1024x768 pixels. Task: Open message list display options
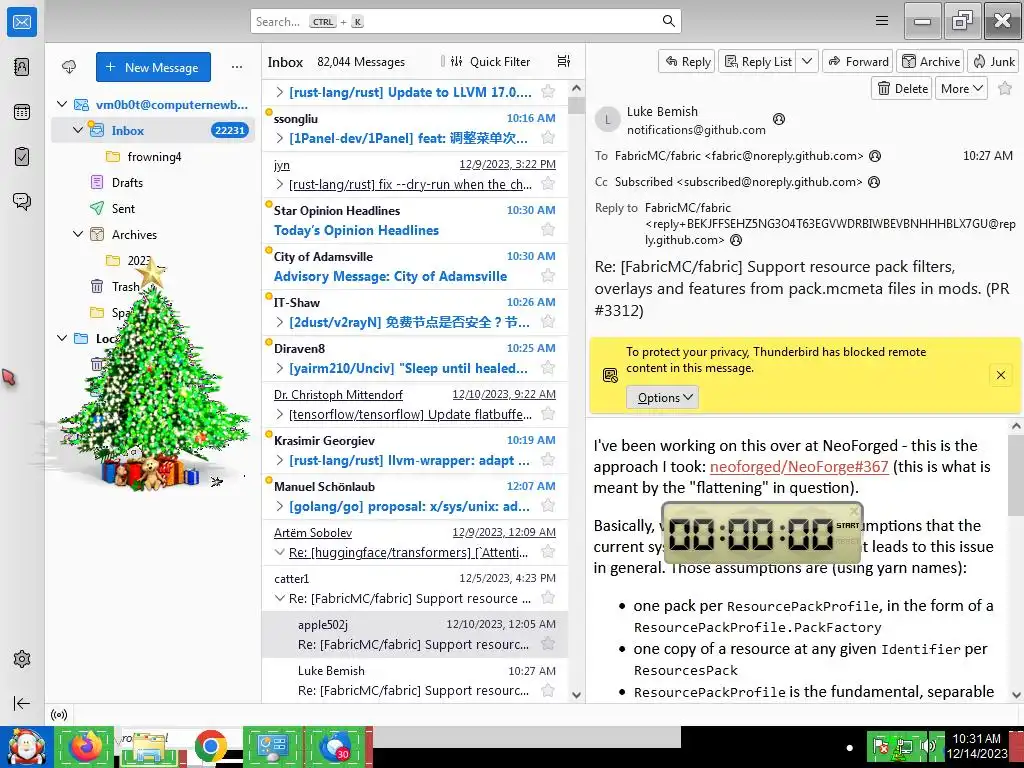coord(564,61)
